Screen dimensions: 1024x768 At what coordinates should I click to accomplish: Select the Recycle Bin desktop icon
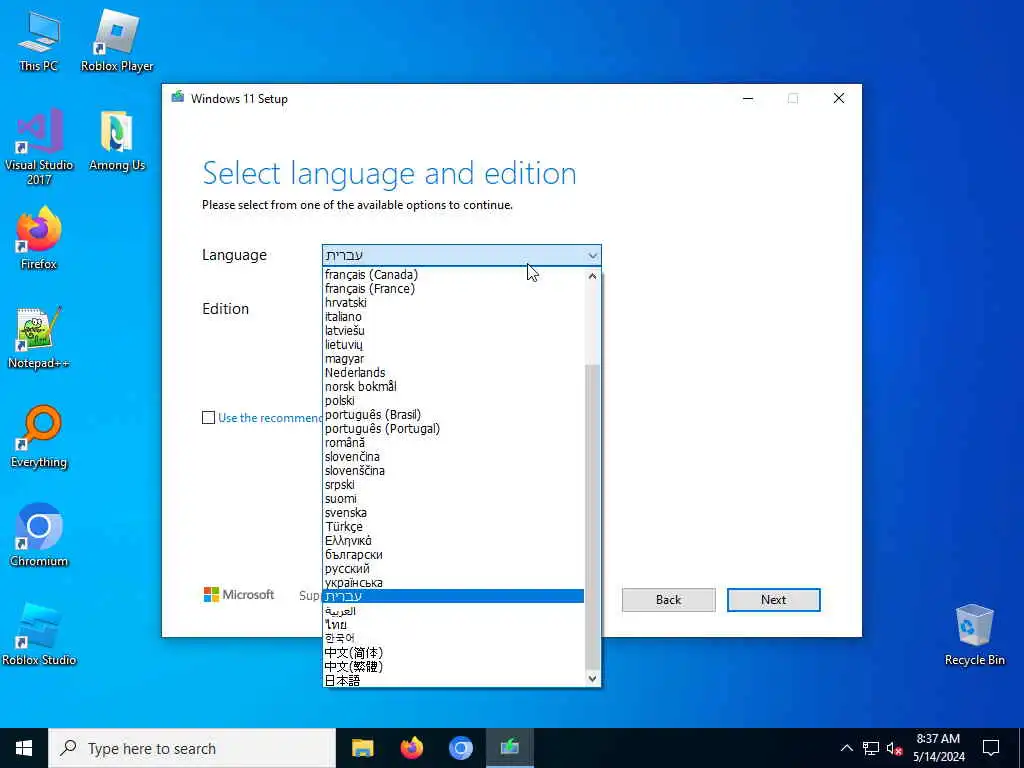(x=974, y=634)
